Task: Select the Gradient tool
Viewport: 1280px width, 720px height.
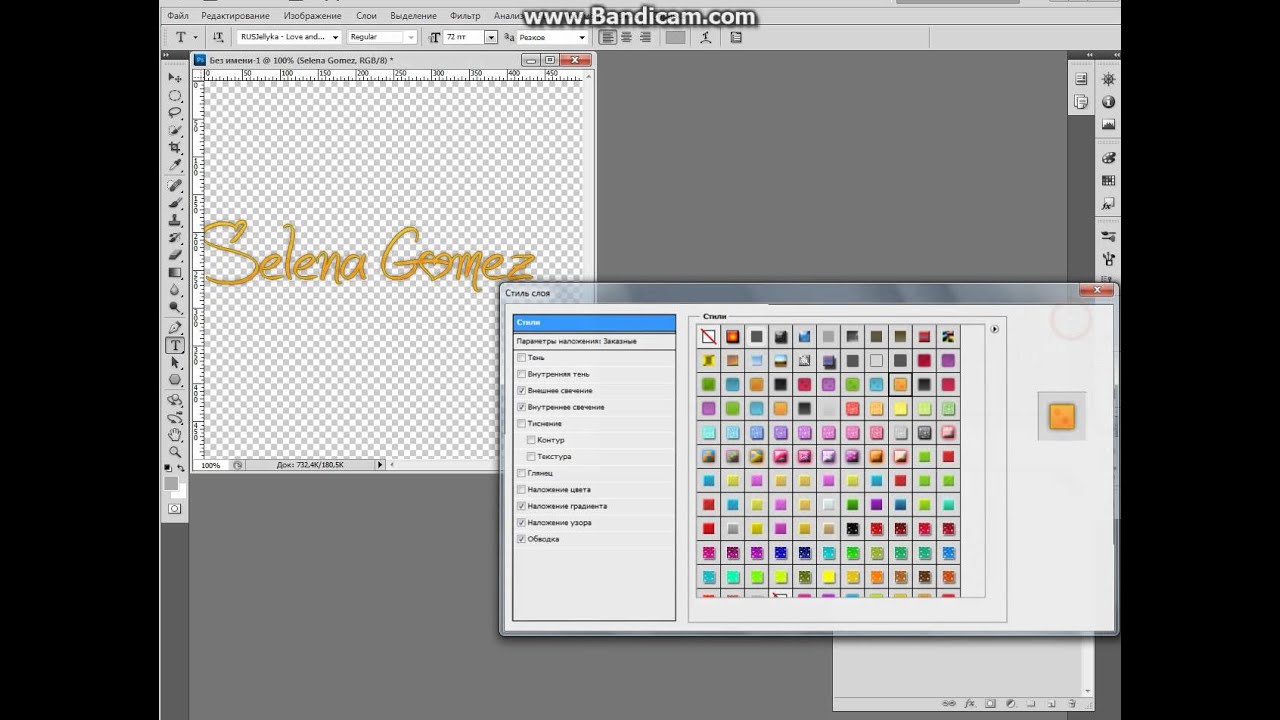Action: click(175, 272)
